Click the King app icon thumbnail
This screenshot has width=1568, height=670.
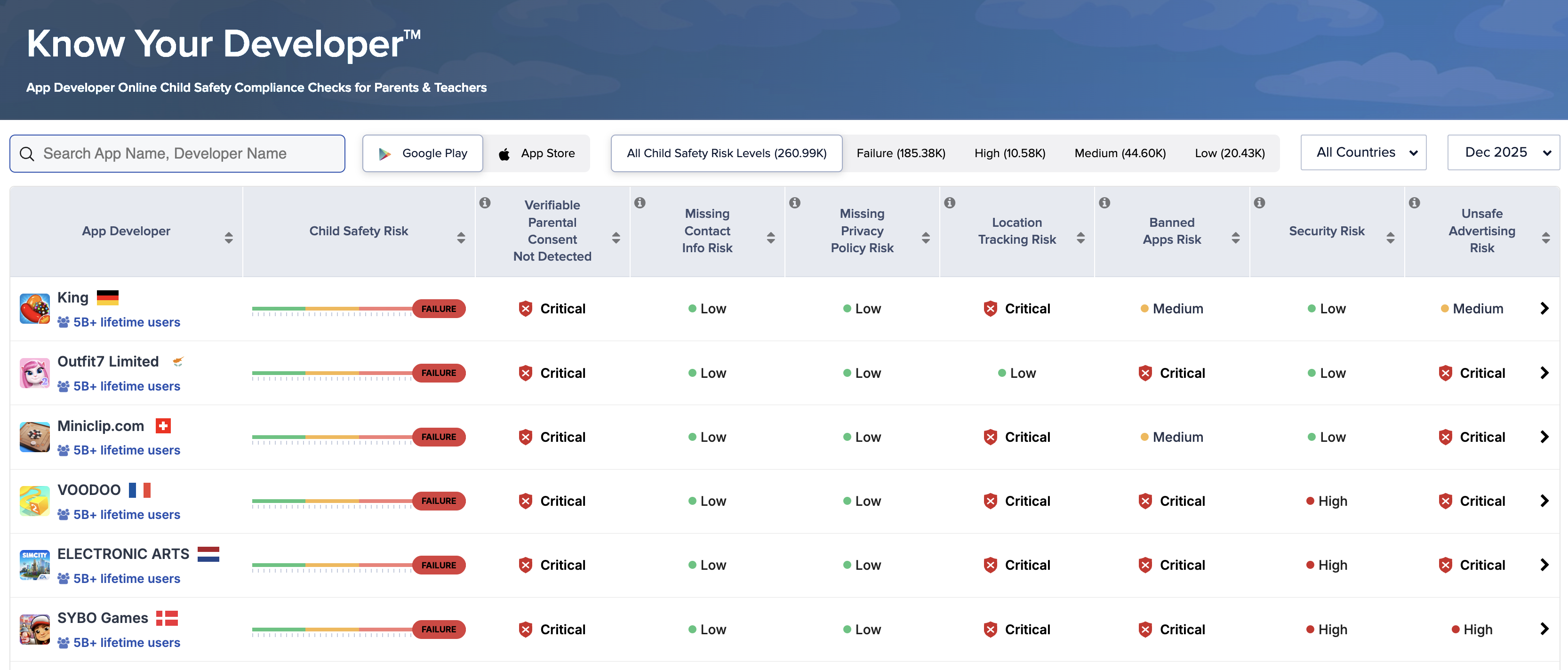pyautogui.click(x=35, y=309)
